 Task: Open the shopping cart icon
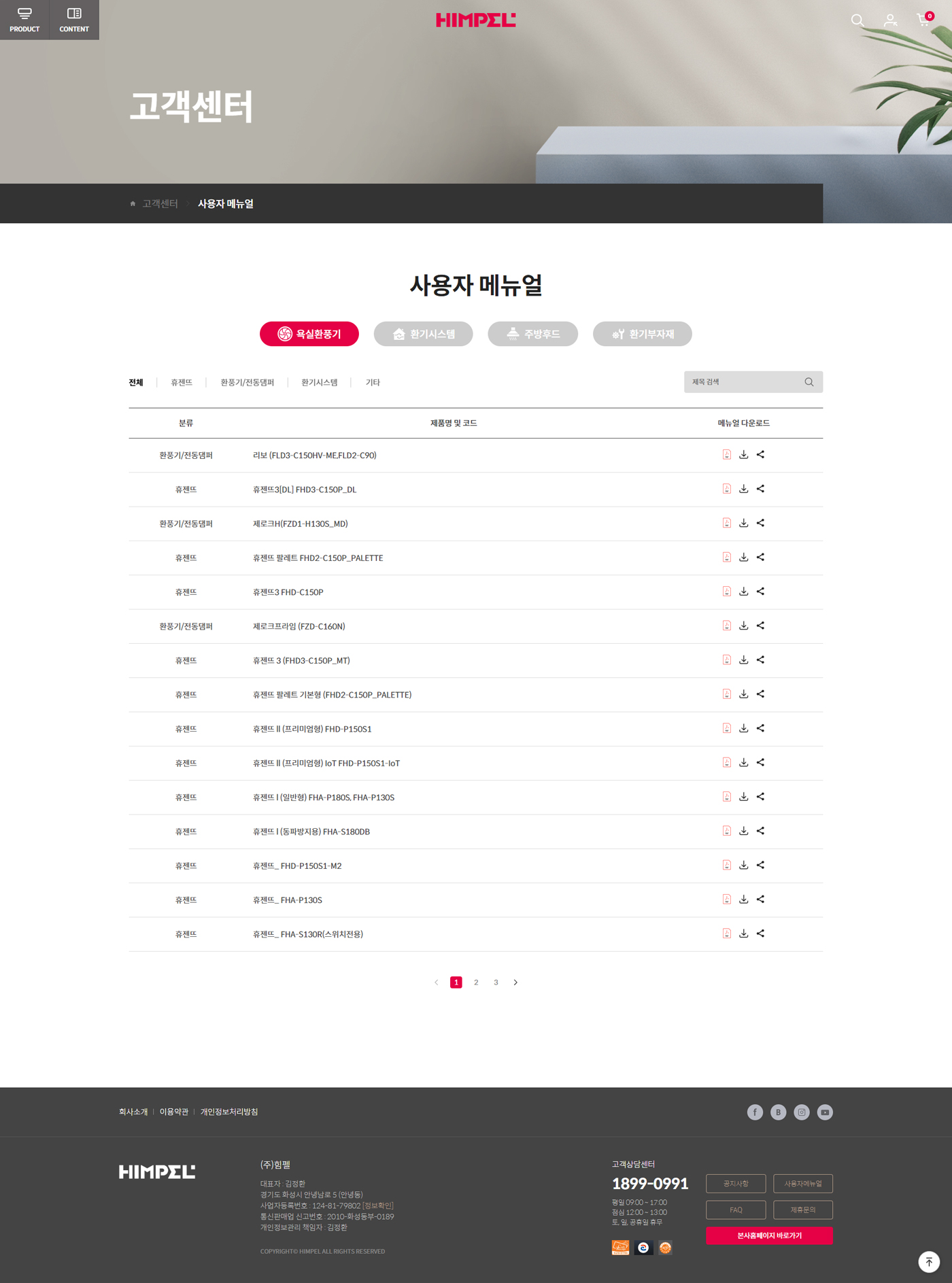click(x=923, y=20)
